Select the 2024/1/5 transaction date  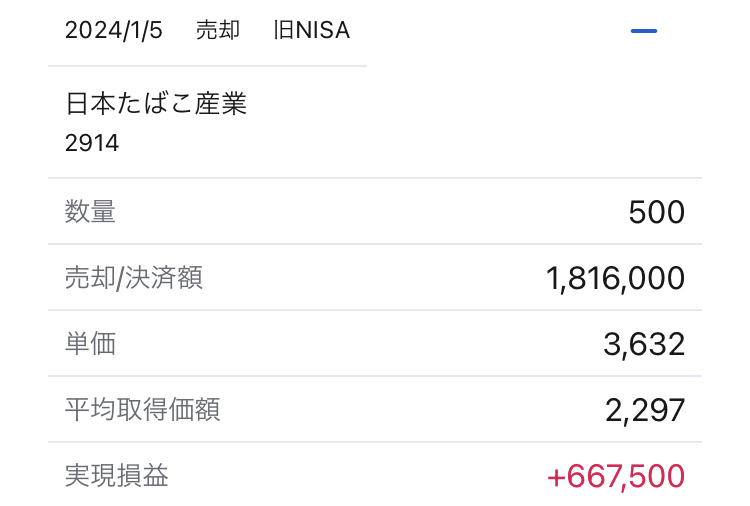tap(114, 31)
